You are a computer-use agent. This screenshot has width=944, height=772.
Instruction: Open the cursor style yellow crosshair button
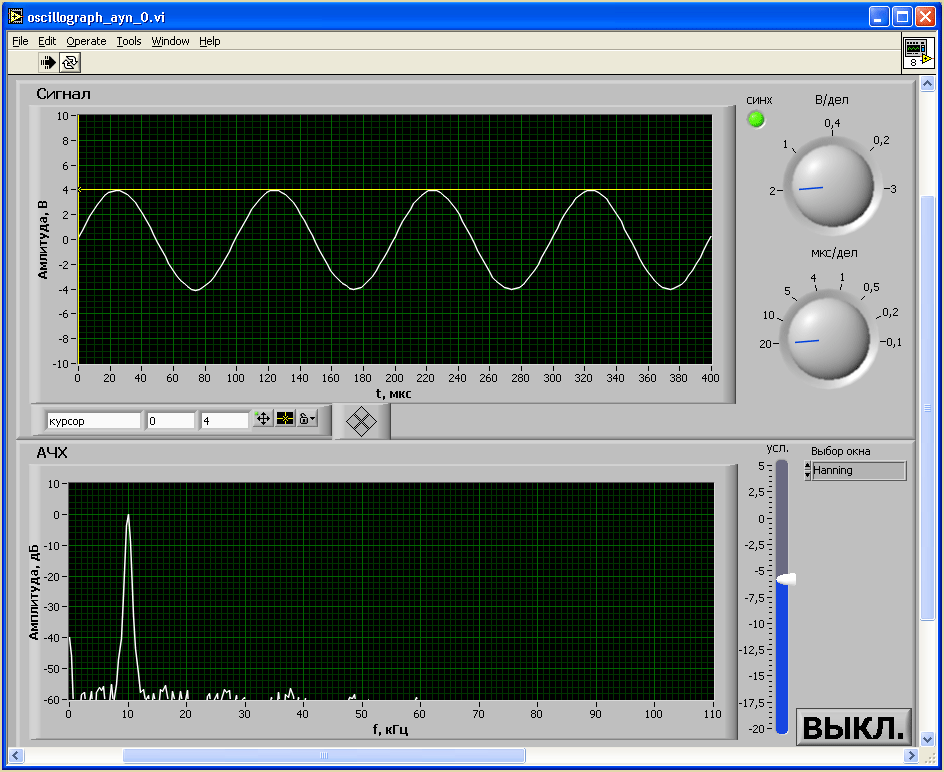[x=285, y=419]
